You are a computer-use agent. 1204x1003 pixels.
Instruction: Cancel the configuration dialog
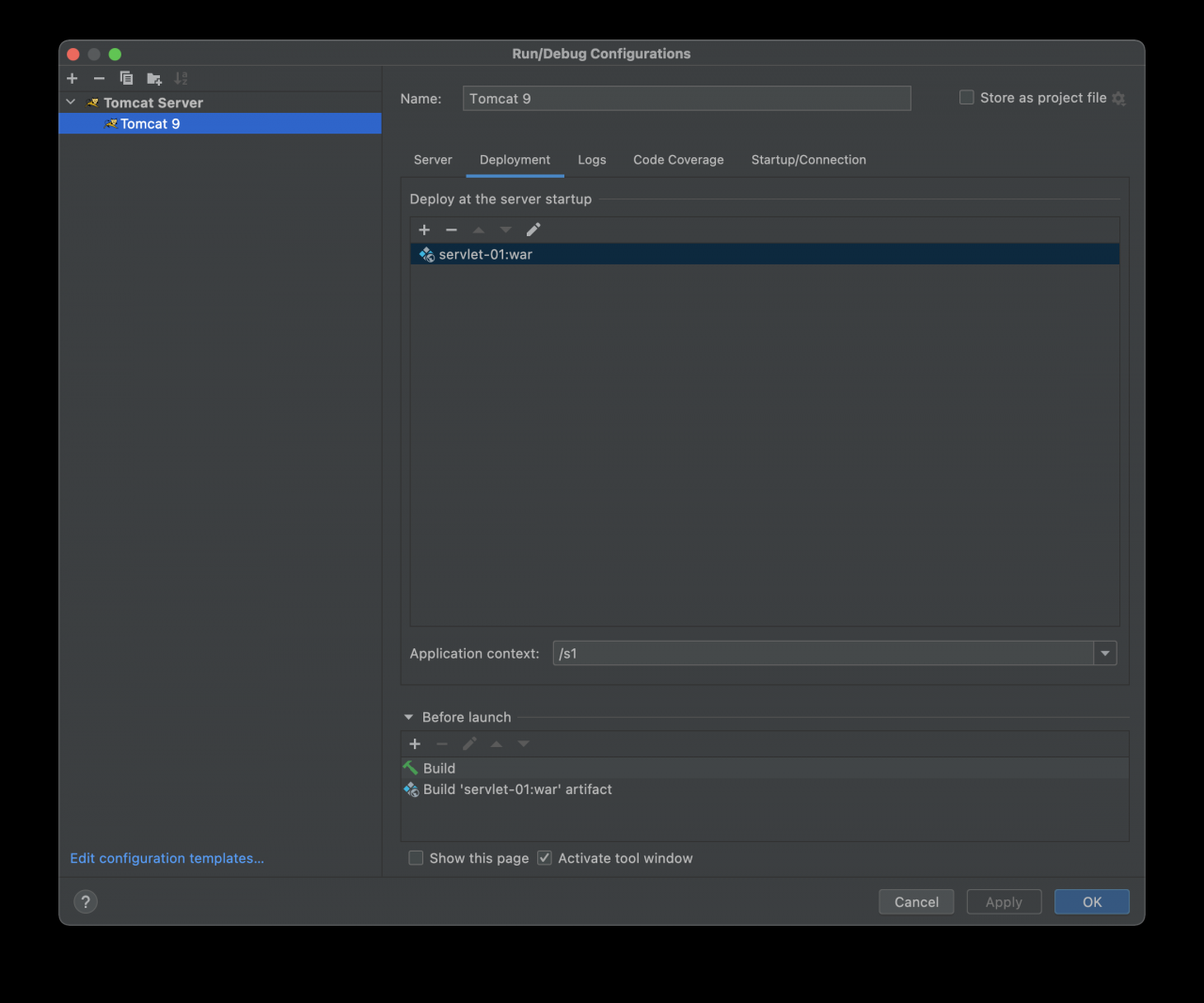coord(916,901)
